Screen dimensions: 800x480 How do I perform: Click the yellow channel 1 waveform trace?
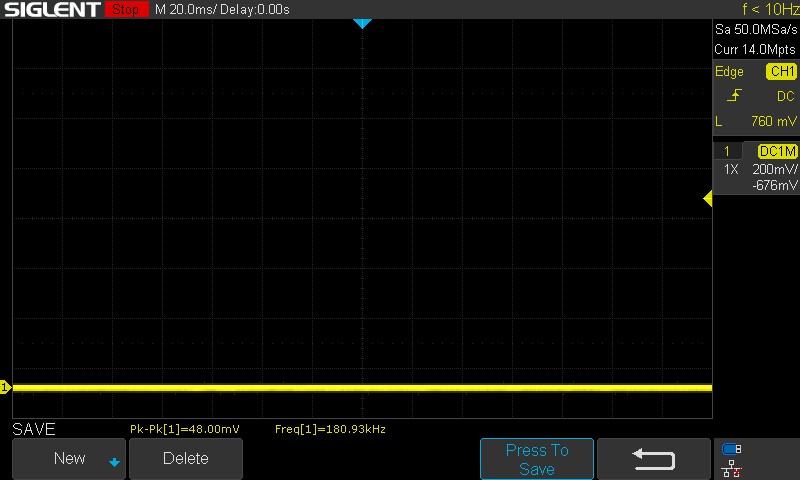pyautogui.click(x=362, y=388)
